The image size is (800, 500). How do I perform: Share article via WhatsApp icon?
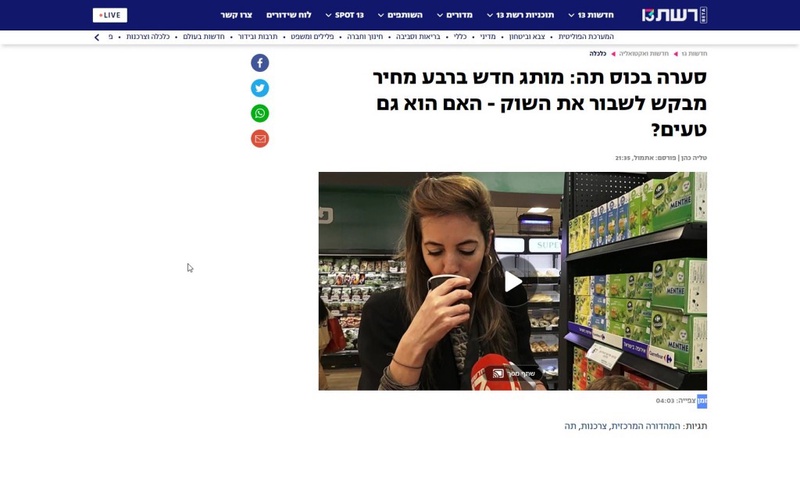coord(260,113)
